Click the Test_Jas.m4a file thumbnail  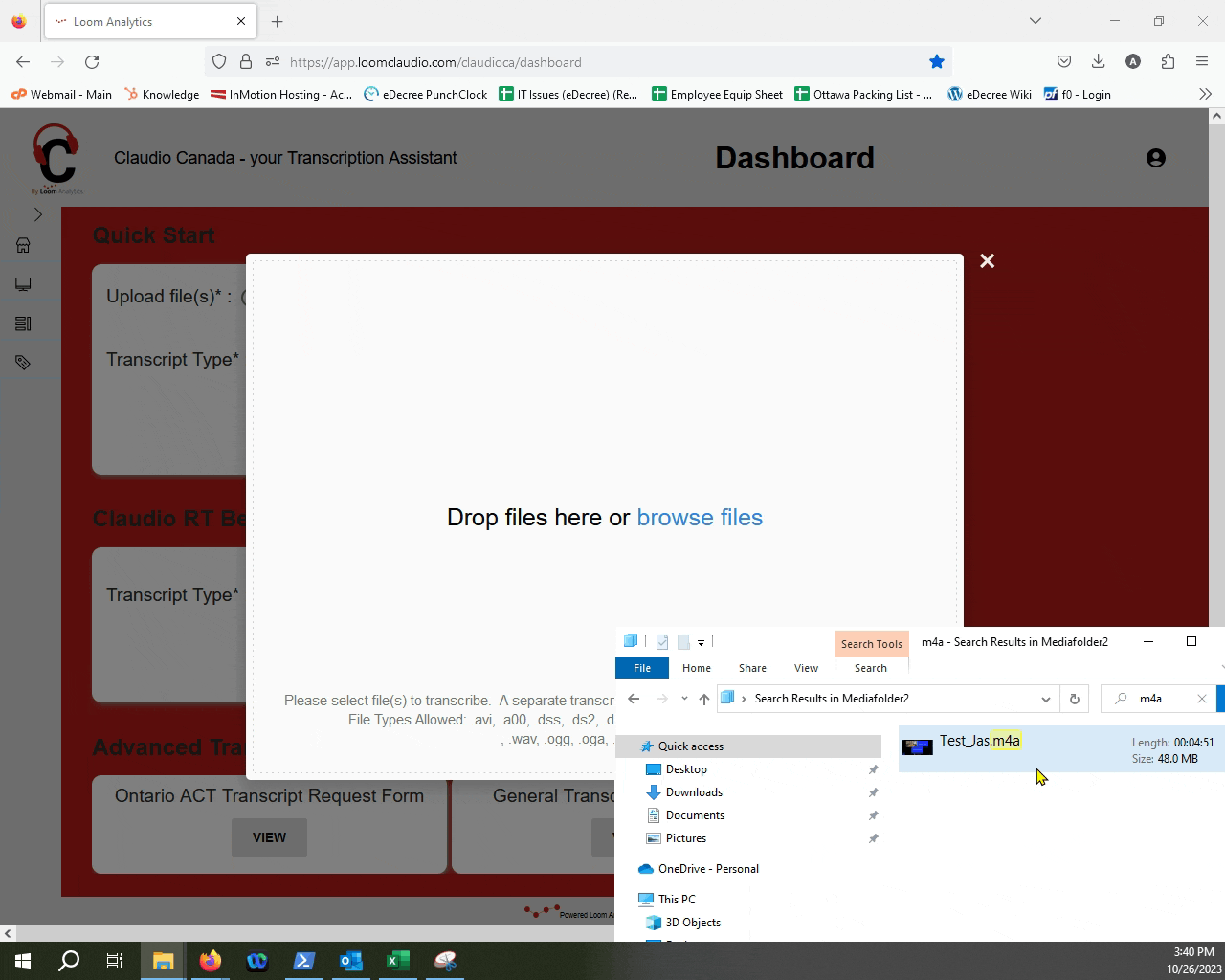(x=917, y=747)
